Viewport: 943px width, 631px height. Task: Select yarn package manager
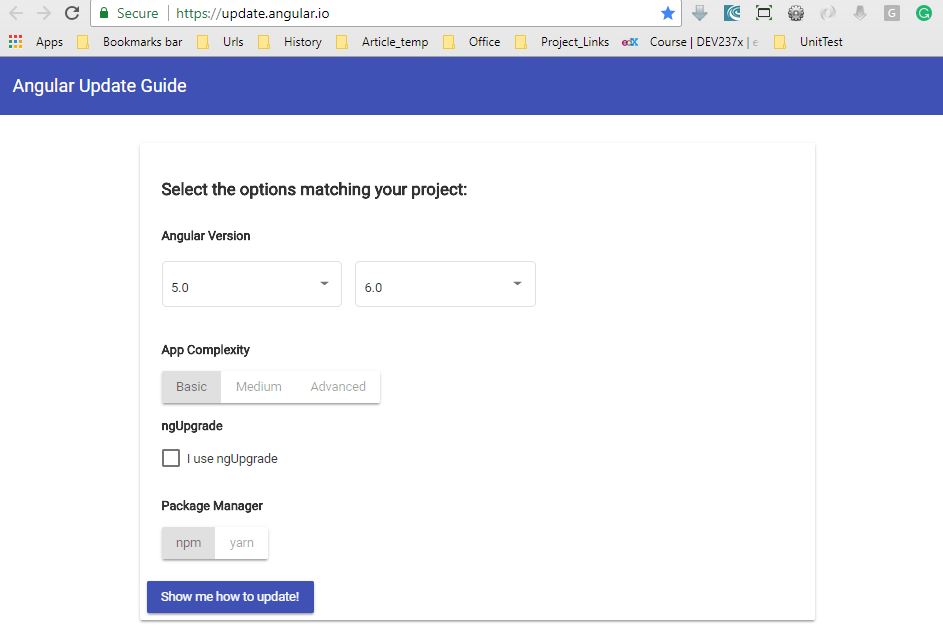point(241,543)
